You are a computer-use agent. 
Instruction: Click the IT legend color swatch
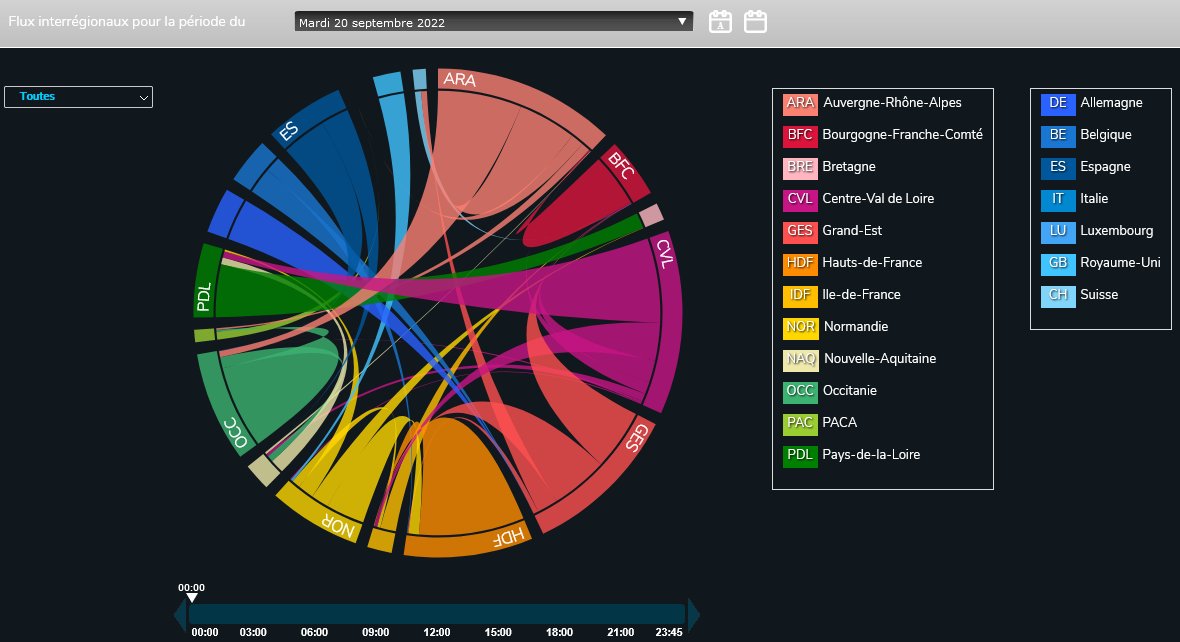pos(1058,199)
